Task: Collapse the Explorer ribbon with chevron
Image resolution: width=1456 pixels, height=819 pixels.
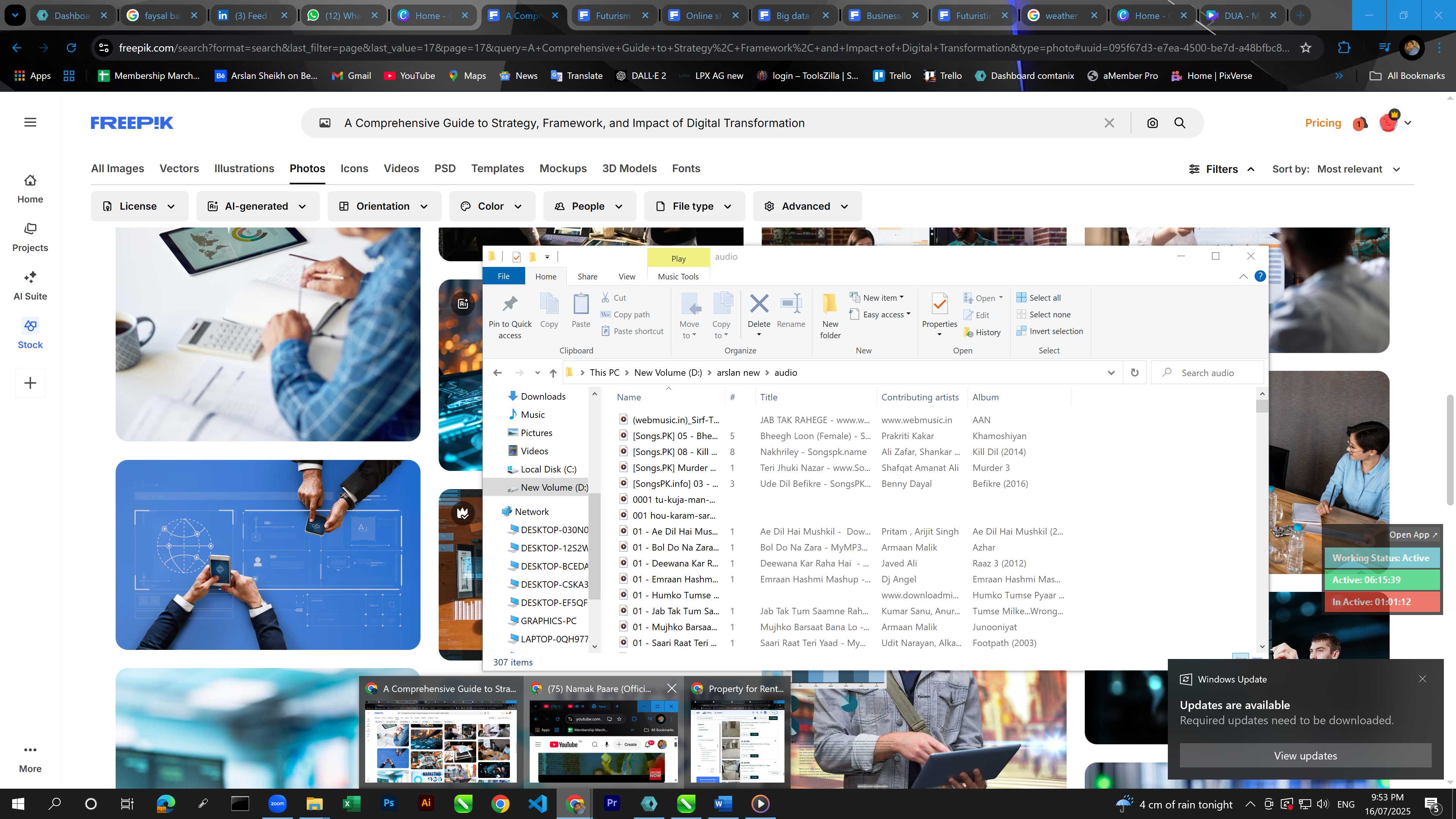Action: 1243,276
